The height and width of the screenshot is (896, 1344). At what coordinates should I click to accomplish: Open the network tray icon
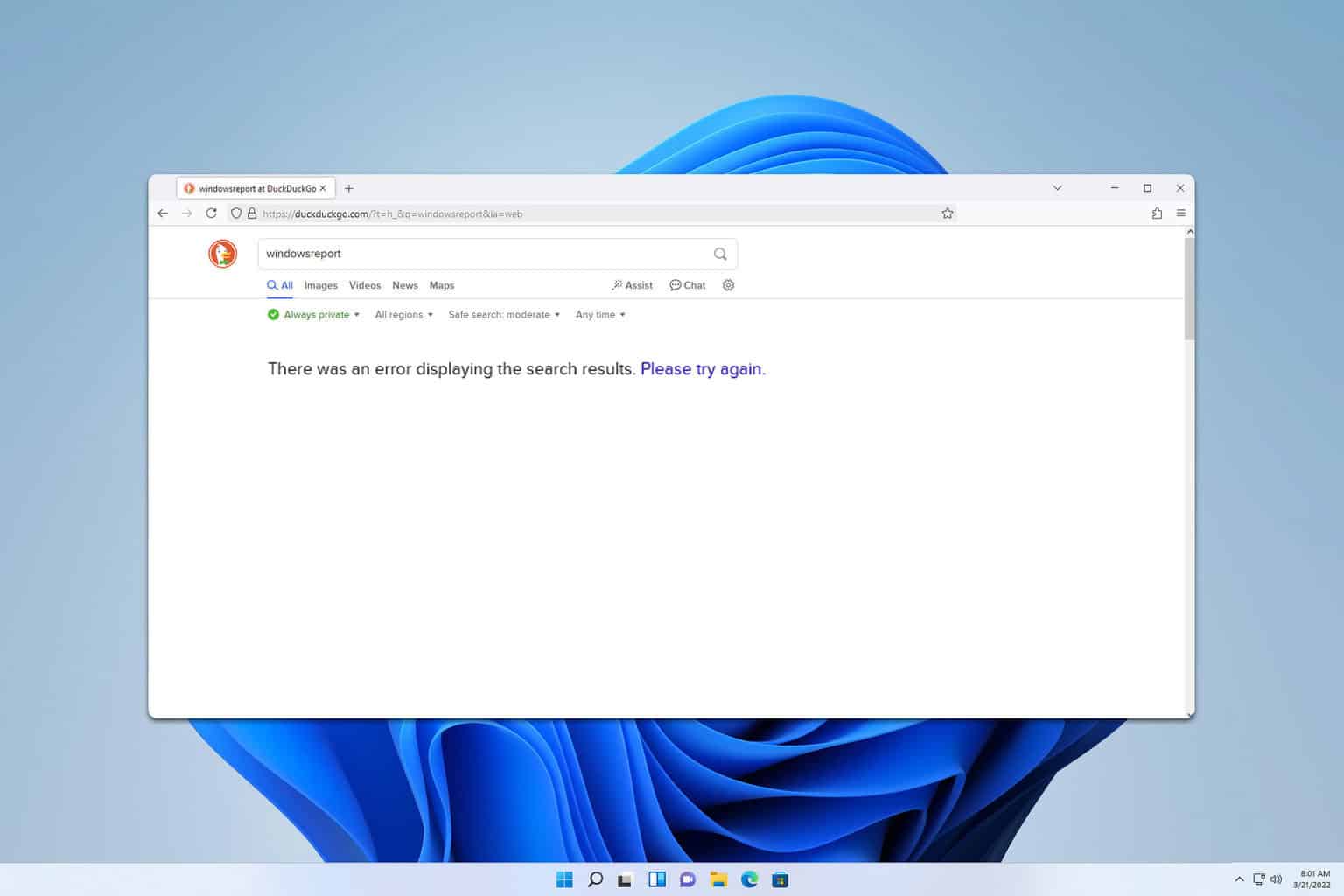(1258, 879)
